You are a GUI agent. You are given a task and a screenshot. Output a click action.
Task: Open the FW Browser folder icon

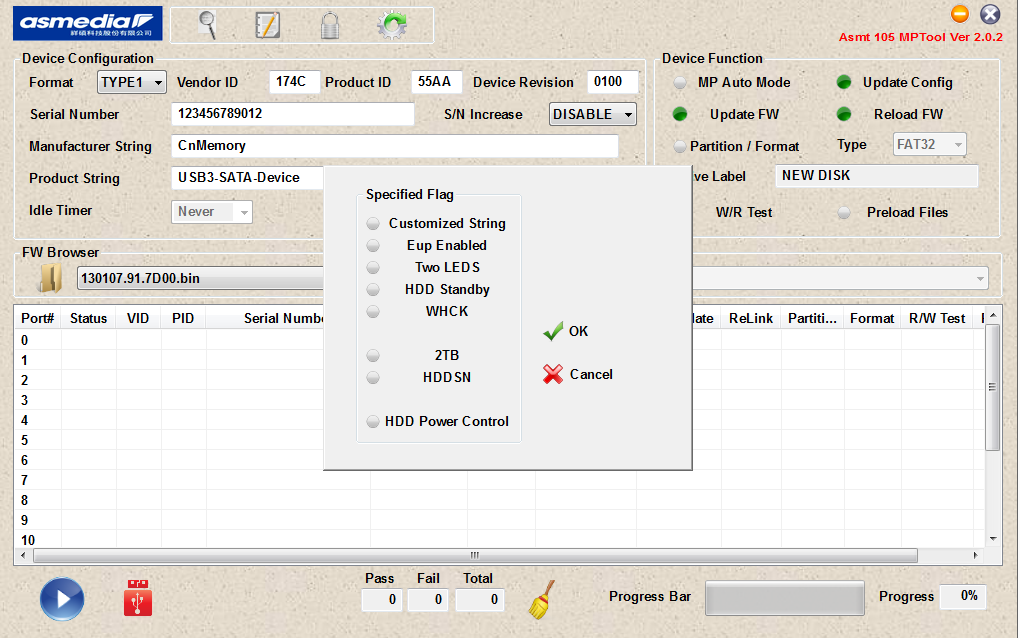tap(51, 278)
